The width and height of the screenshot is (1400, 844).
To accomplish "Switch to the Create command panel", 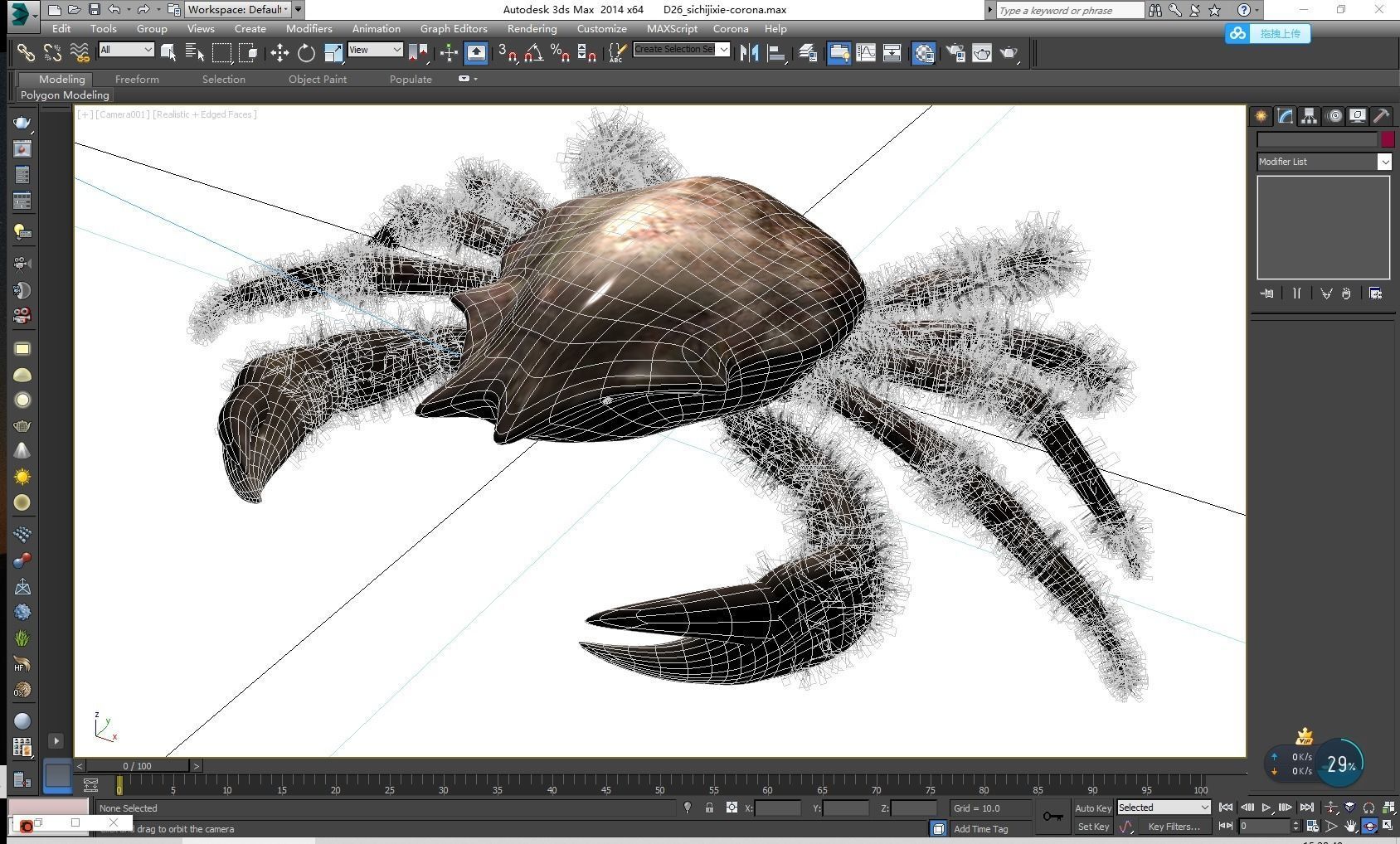I will click(x=1261, y=116).
